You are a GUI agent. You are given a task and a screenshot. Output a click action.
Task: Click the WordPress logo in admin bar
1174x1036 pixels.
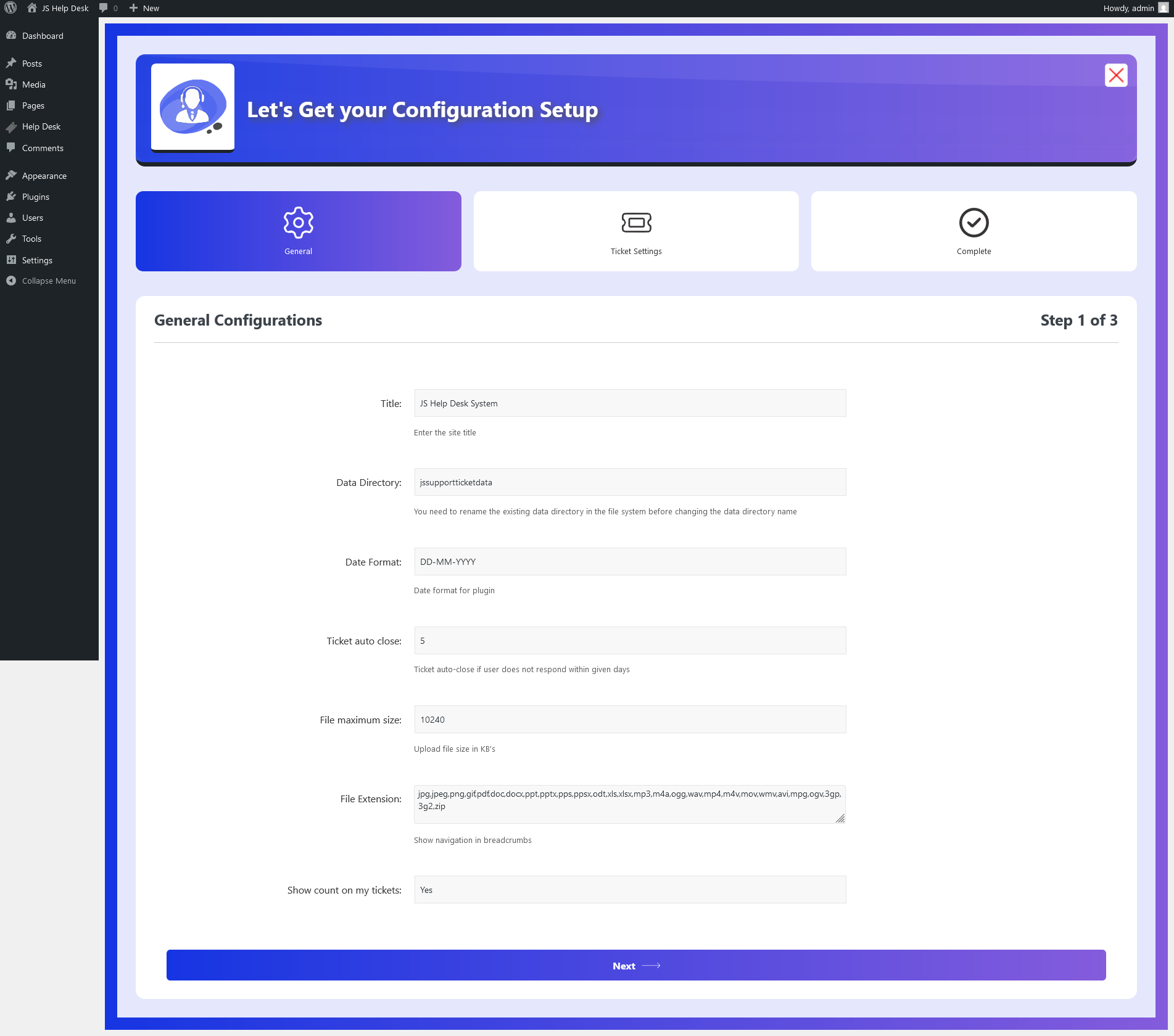10,8
